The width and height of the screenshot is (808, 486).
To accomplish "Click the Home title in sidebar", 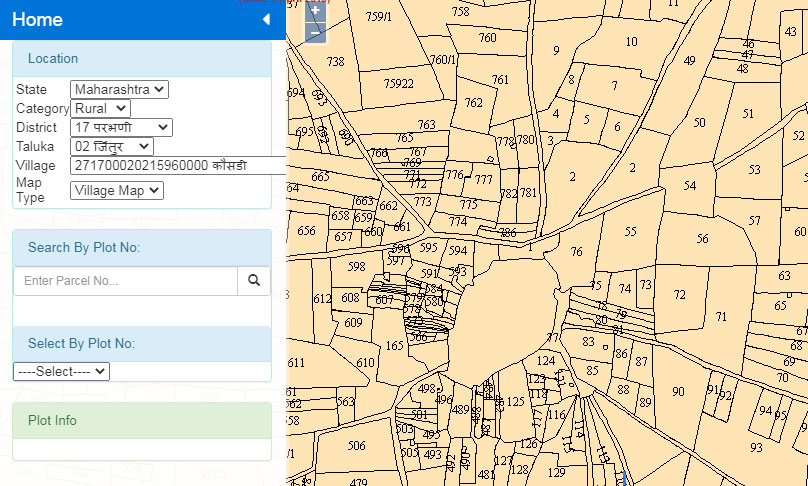I will [x=38, y=20].
